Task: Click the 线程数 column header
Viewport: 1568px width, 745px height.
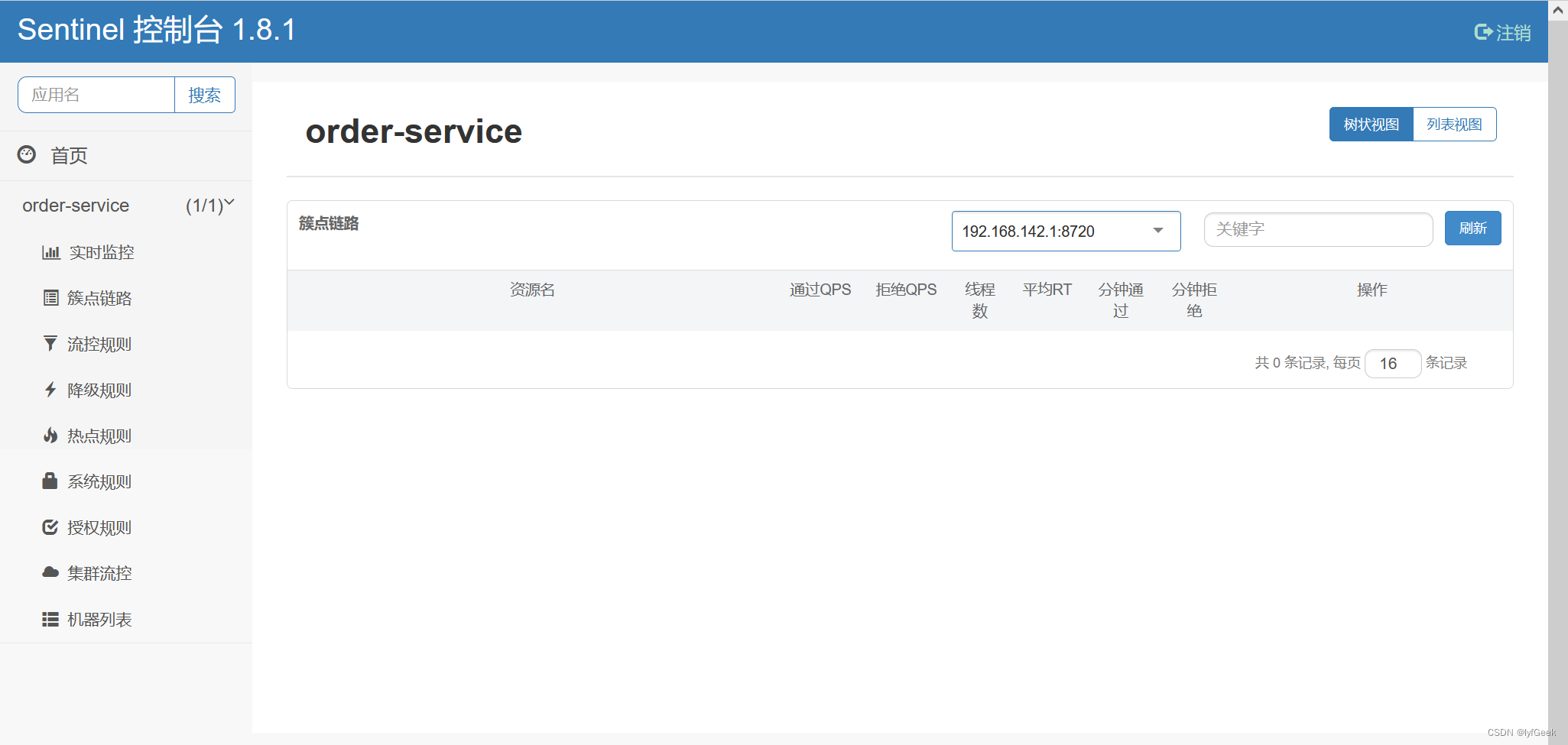Action: tap(980, 300)
